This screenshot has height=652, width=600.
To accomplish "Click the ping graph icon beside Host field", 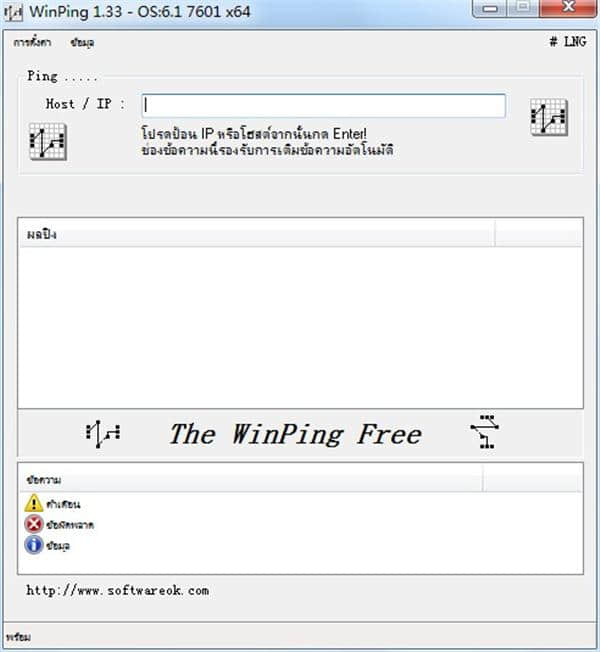I will [x=549, y=117].
